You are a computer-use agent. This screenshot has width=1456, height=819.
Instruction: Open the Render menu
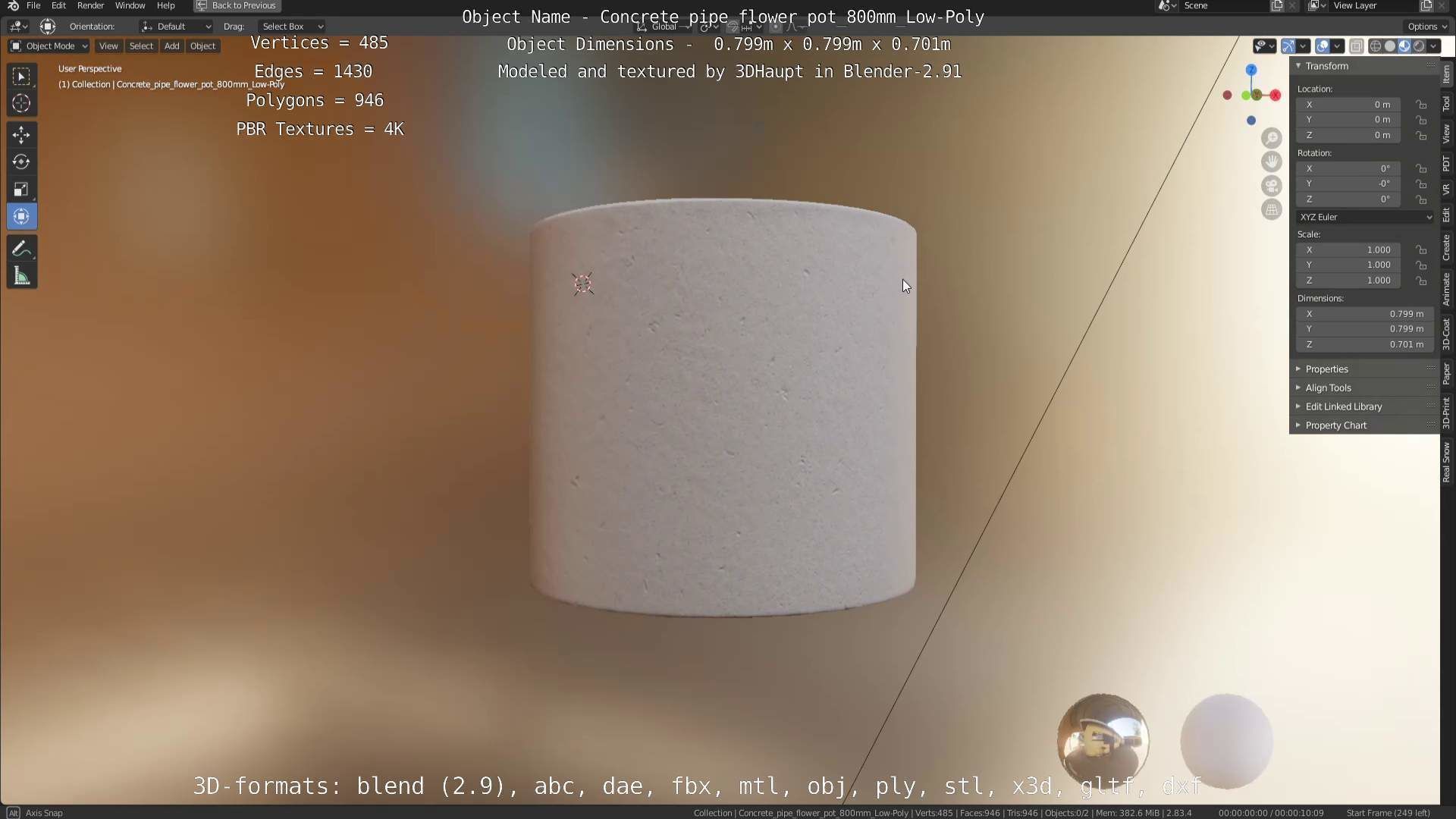pos(90,5)
